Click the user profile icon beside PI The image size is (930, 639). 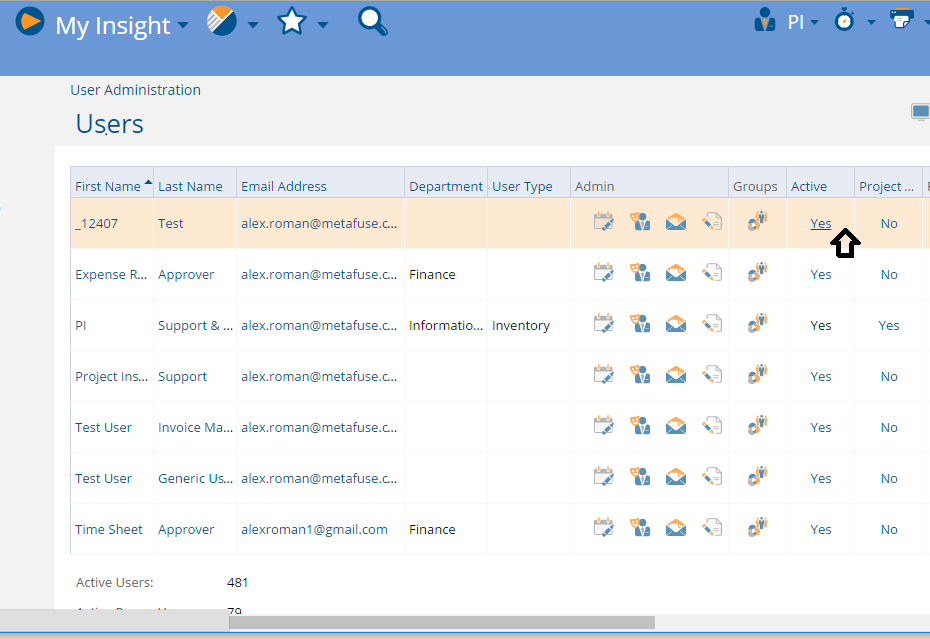(x=765, y=20)
